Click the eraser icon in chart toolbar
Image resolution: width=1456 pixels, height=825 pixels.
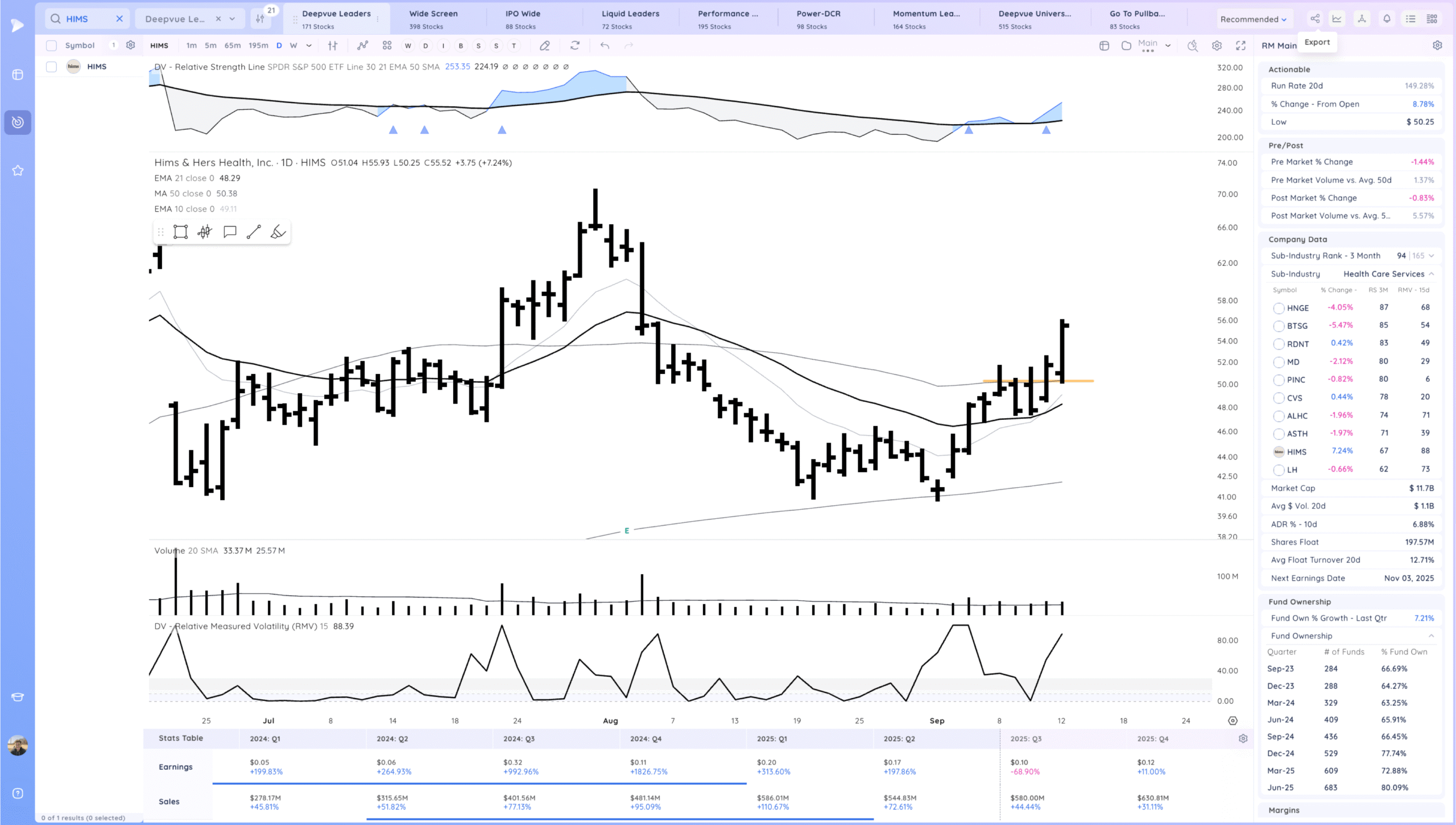click(x=544, y=46)
